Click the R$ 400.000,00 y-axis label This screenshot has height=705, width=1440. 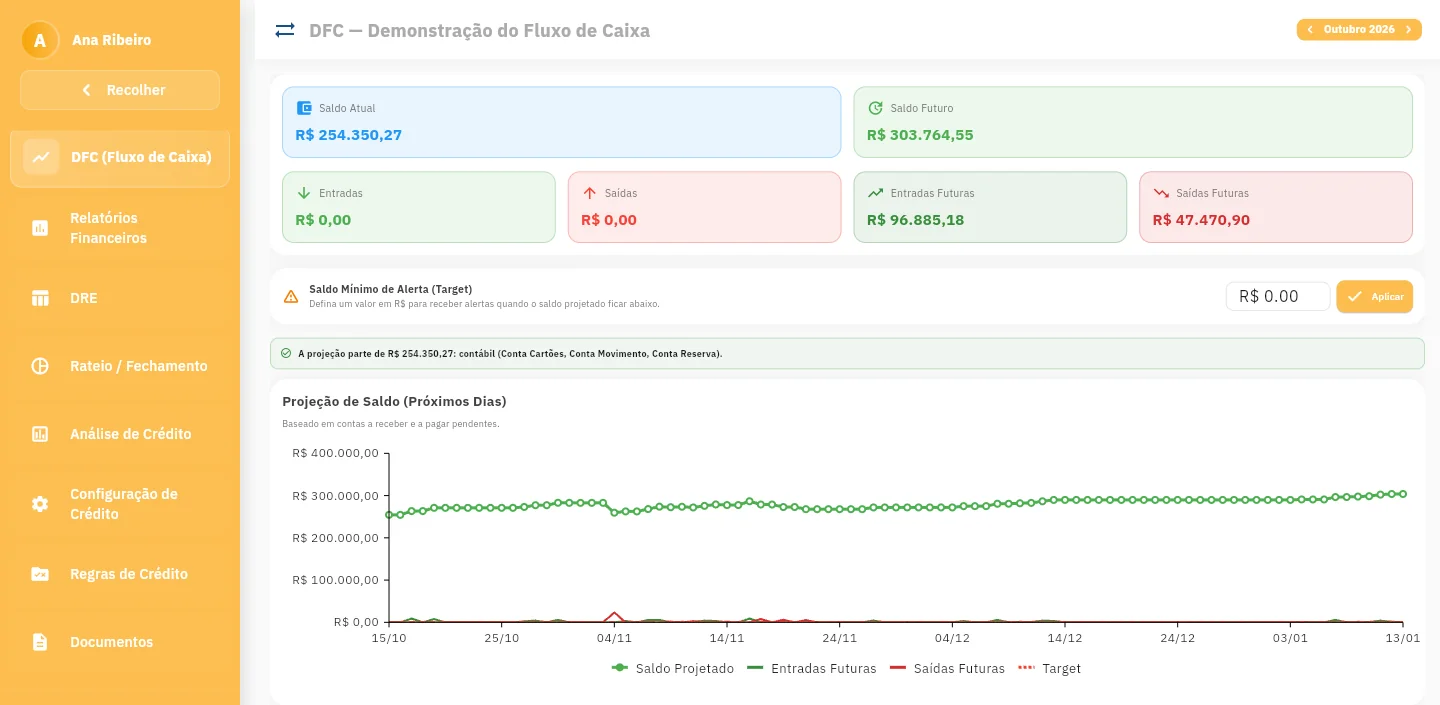[335, 453]
